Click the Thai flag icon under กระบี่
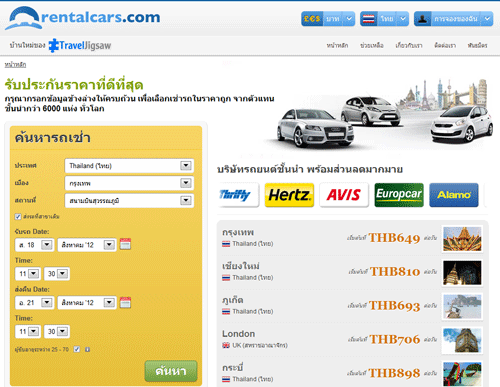Viewport: 500px width, 387px height. point(226,379)
